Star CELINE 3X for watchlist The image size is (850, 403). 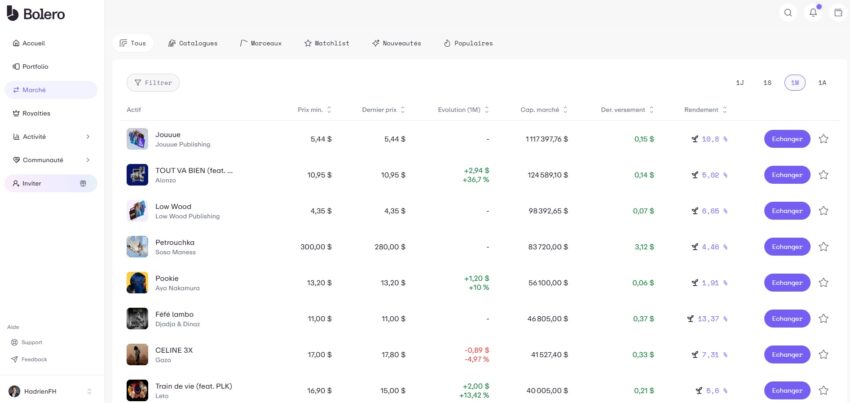pos(823,354)
